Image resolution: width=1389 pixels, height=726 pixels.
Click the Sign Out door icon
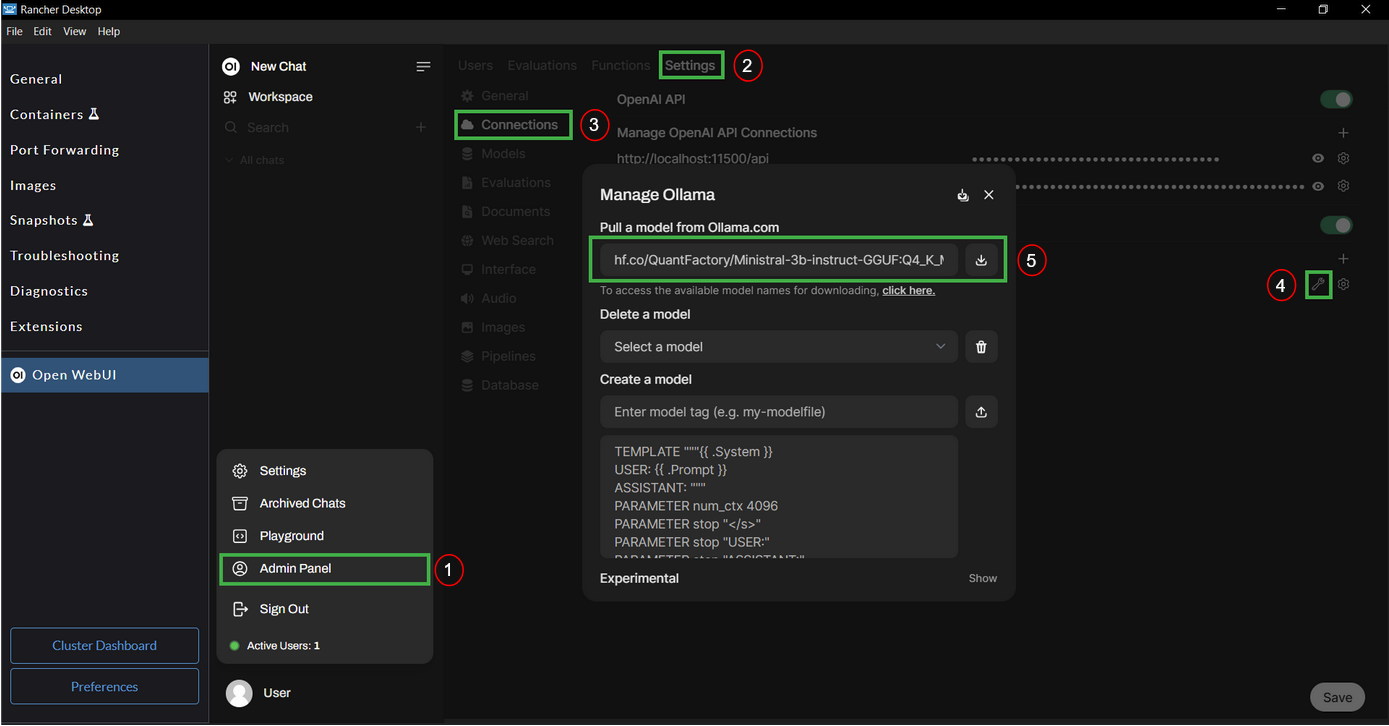tap(240, 609)
